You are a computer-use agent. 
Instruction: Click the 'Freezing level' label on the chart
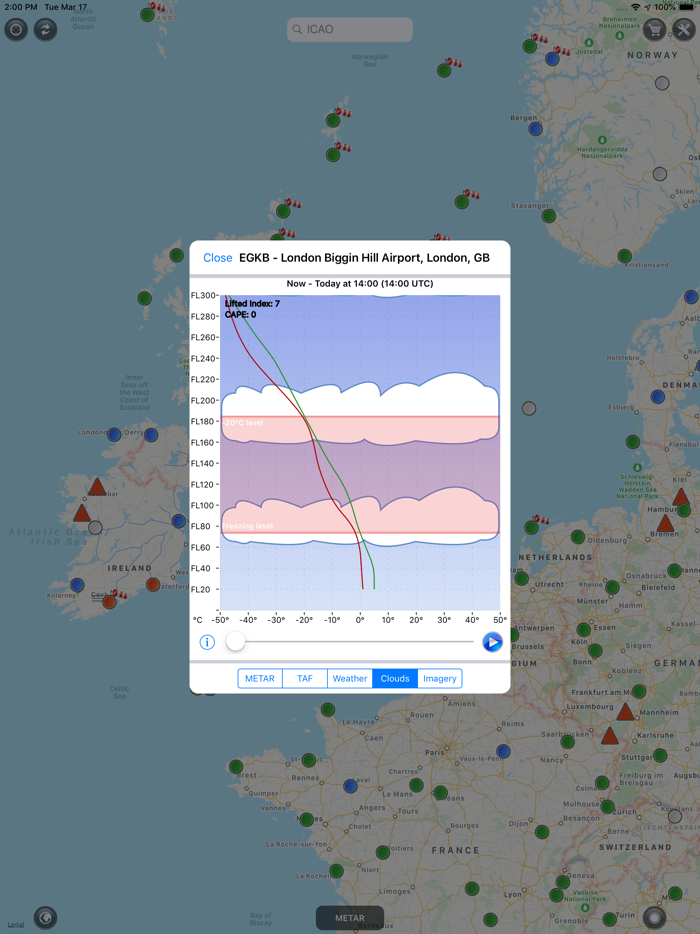tap(248, 526)
